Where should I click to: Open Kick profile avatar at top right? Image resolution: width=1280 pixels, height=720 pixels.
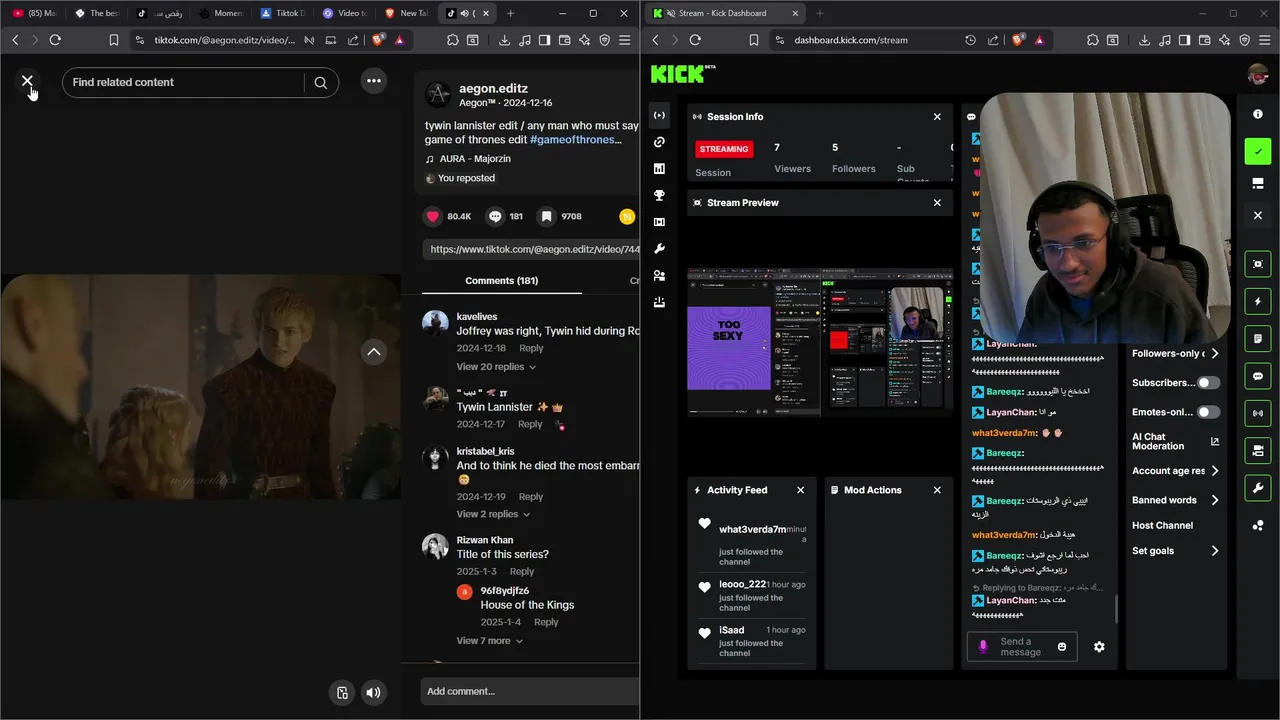(1258, 74)
